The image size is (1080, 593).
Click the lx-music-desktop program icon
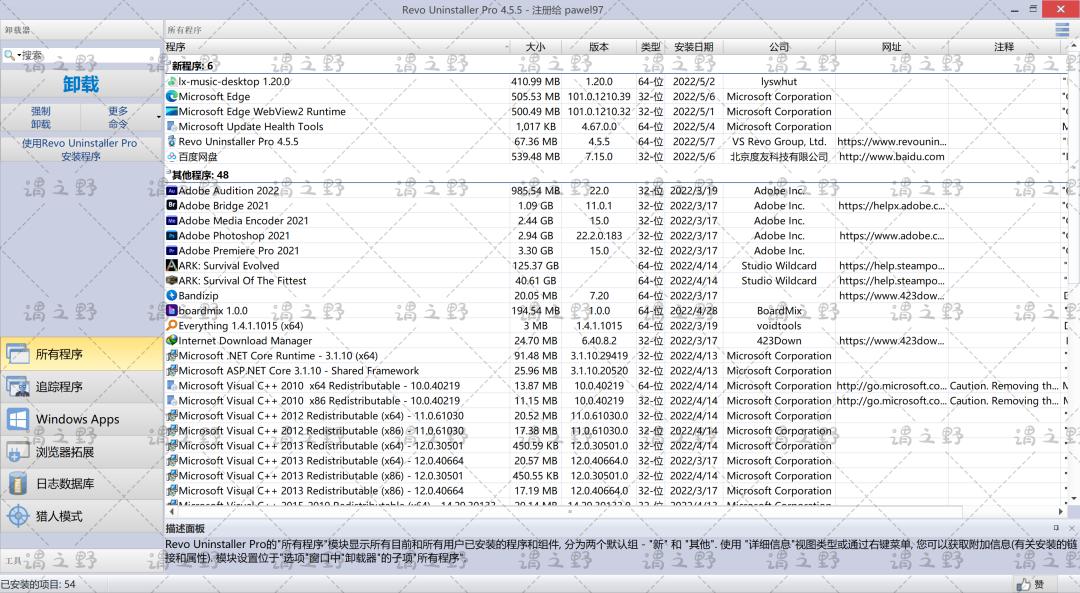tap(172, 81)
